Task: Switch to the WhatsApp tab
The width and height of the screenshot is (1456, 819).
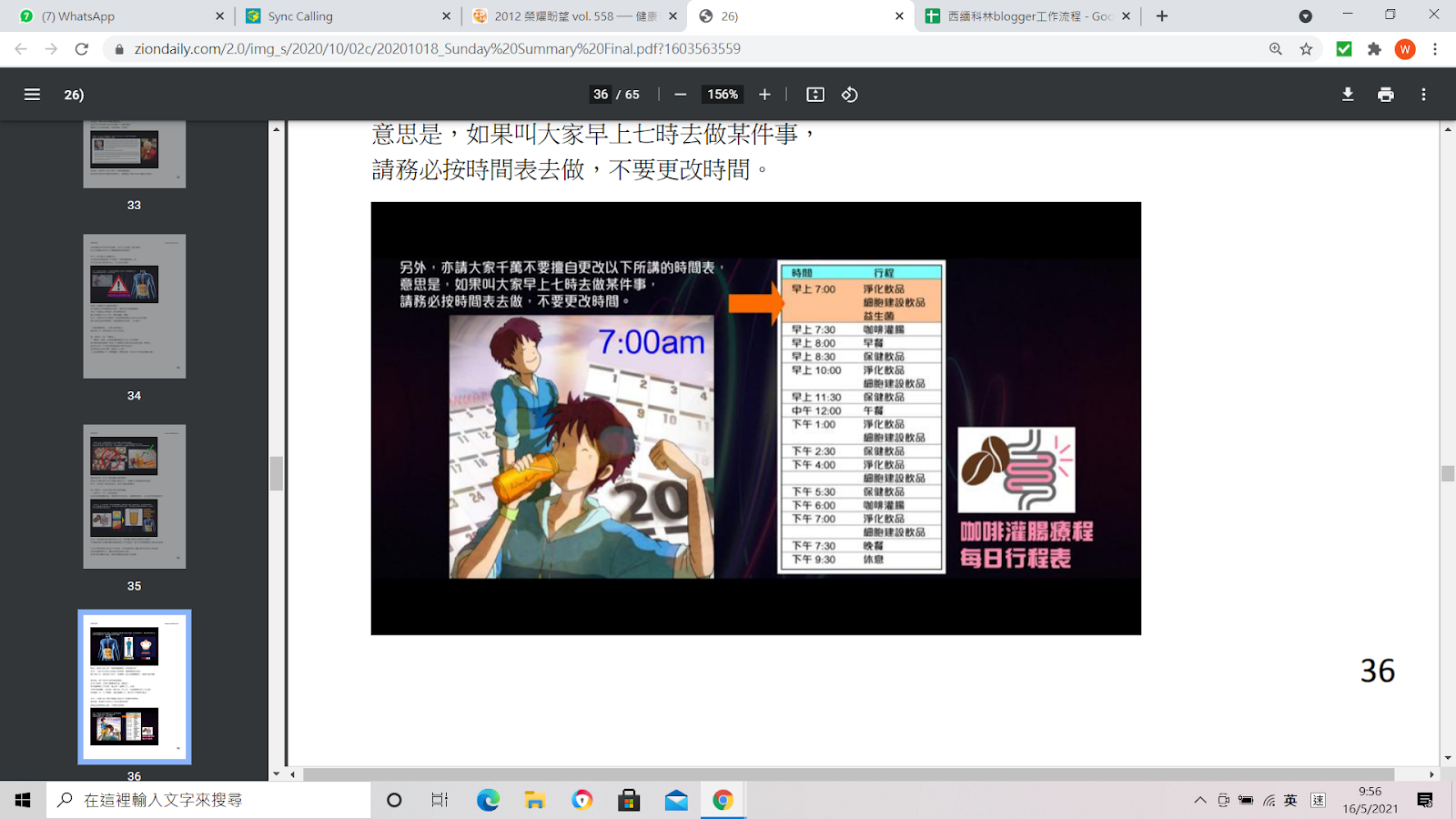Action: coord(120,16)
